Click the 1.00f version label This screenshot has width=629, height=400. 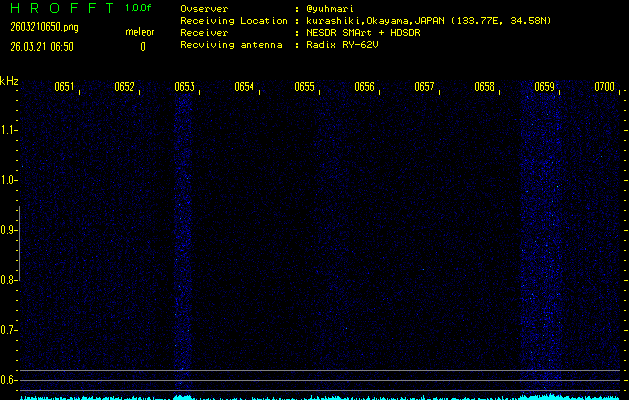click(139, 8)
